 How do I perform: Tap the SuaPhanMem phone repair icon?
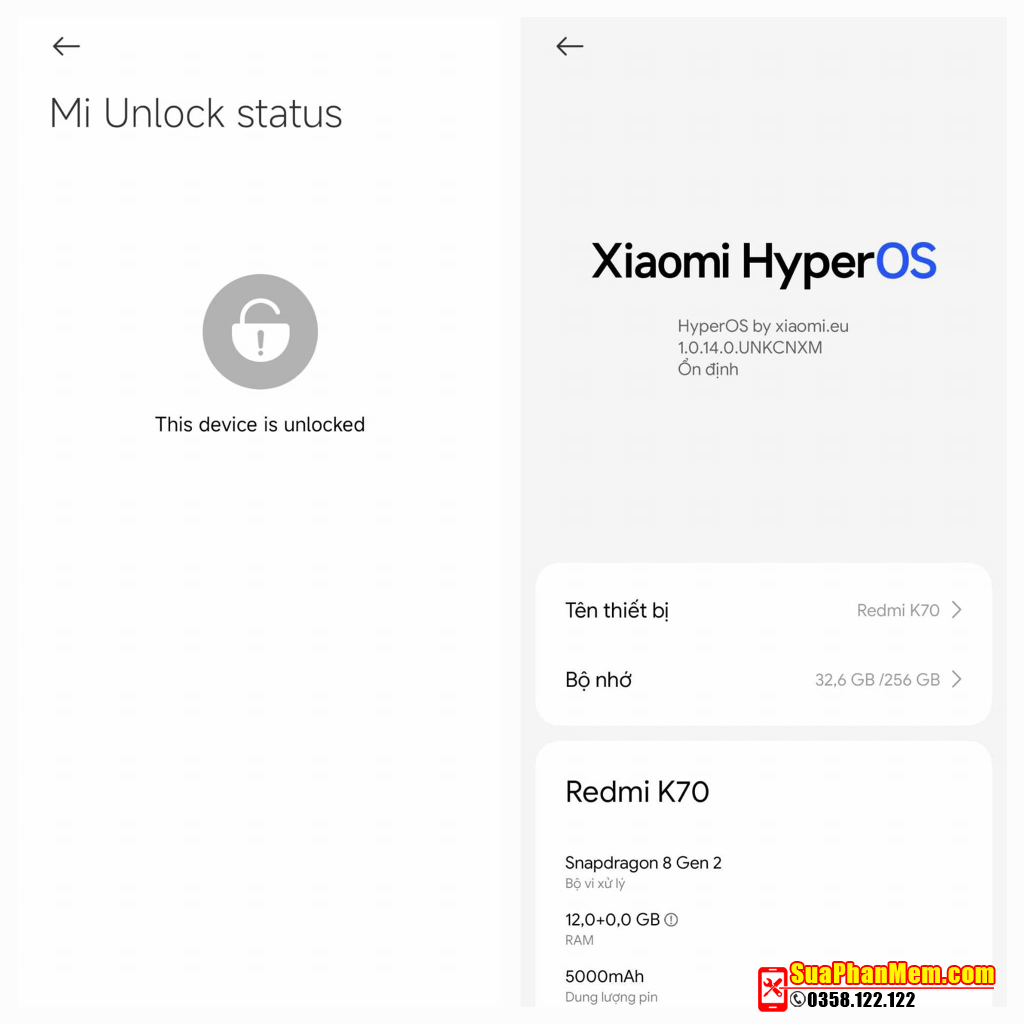[773, 989]
